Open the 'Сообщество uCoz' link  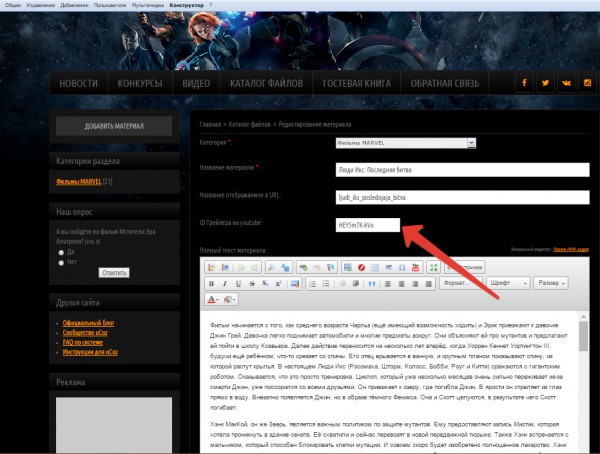click(85, 332)
